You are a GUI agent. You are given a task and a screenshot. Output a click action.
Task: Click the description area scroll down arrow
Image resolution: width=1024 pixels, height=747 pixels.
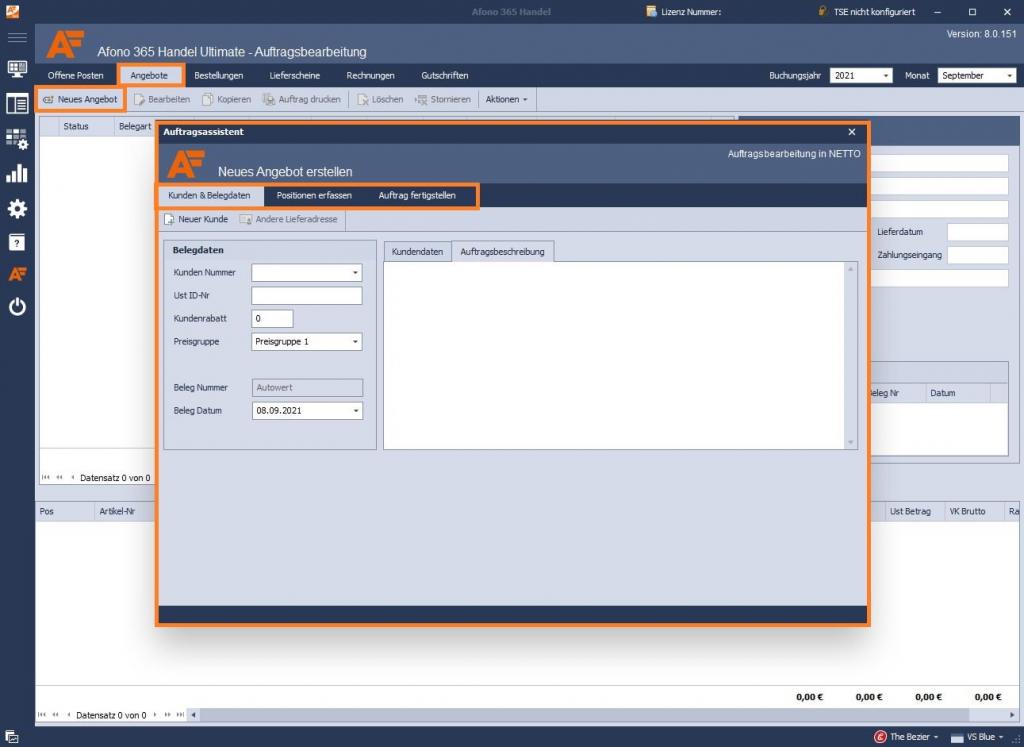coord(850,442)
